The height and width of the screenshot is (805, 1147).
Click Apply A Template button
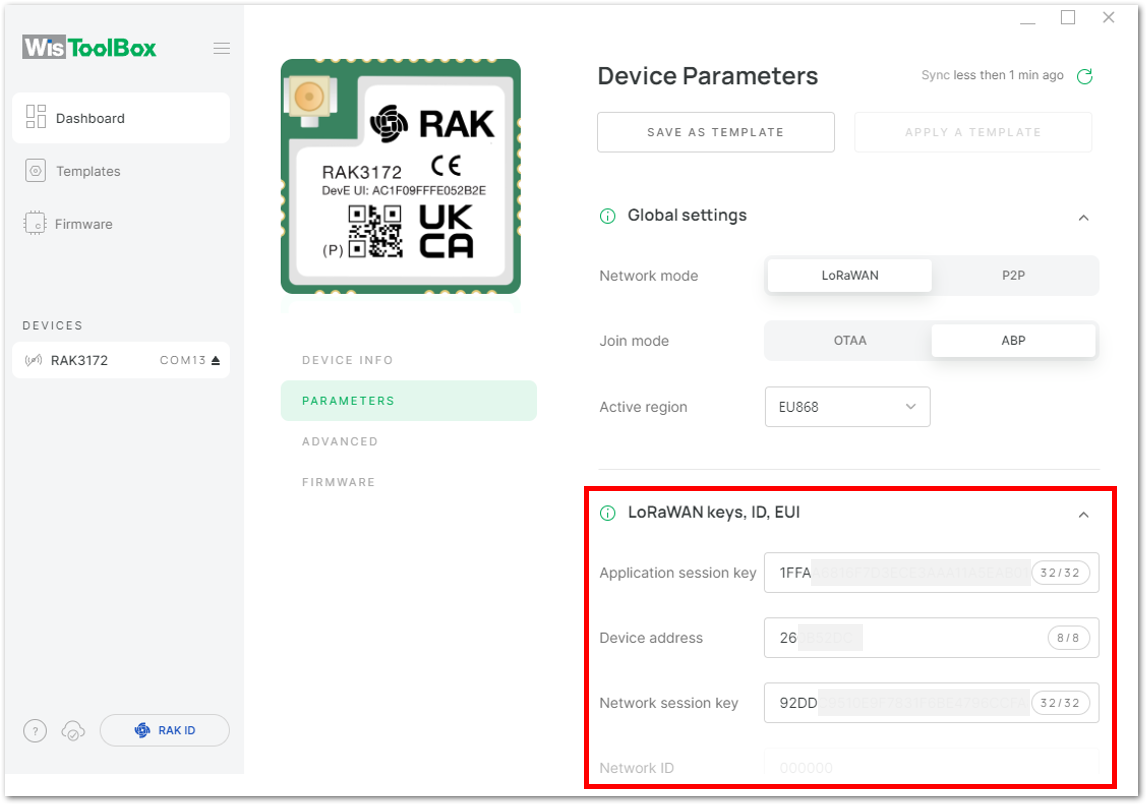coord(973,132)
